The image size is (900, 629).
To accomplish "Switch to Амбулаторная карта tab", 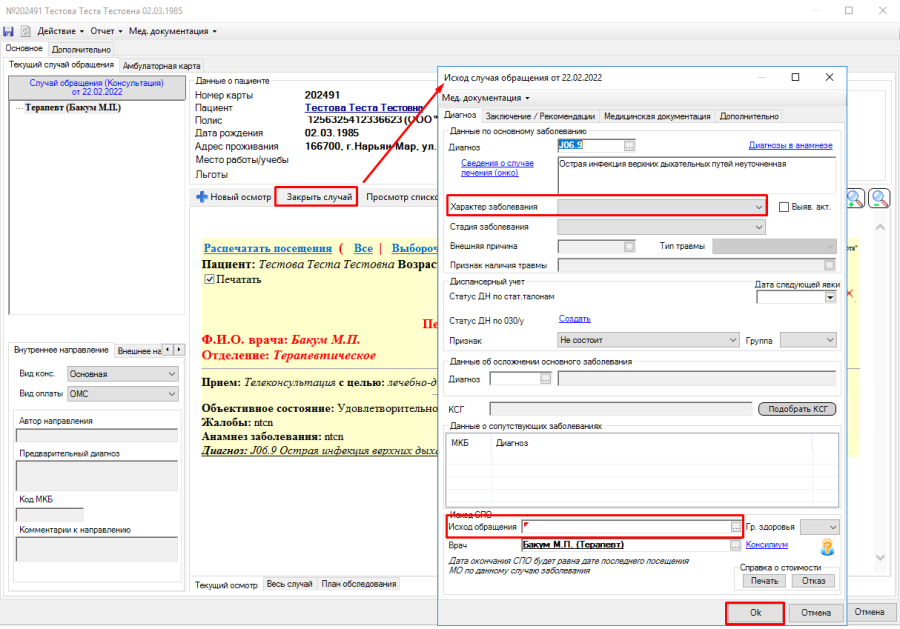I will [161, 65].
